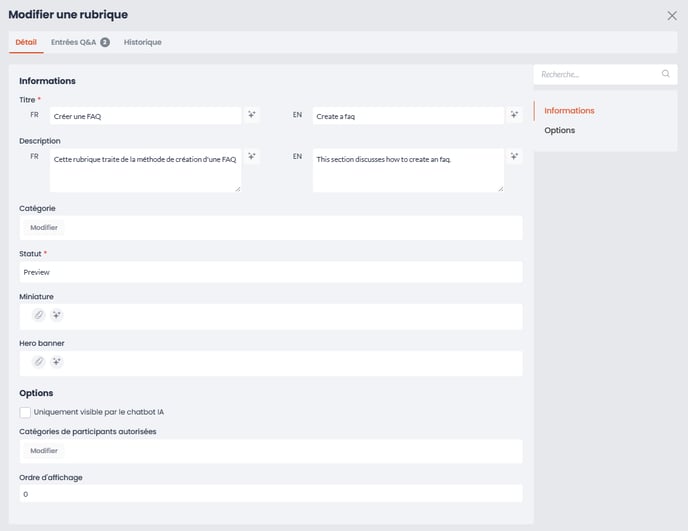Viewport: 688px width, 531px height.
Task: Click Modifier button under Catégorie
Action: pyautogui.click(x=44, y=227)
